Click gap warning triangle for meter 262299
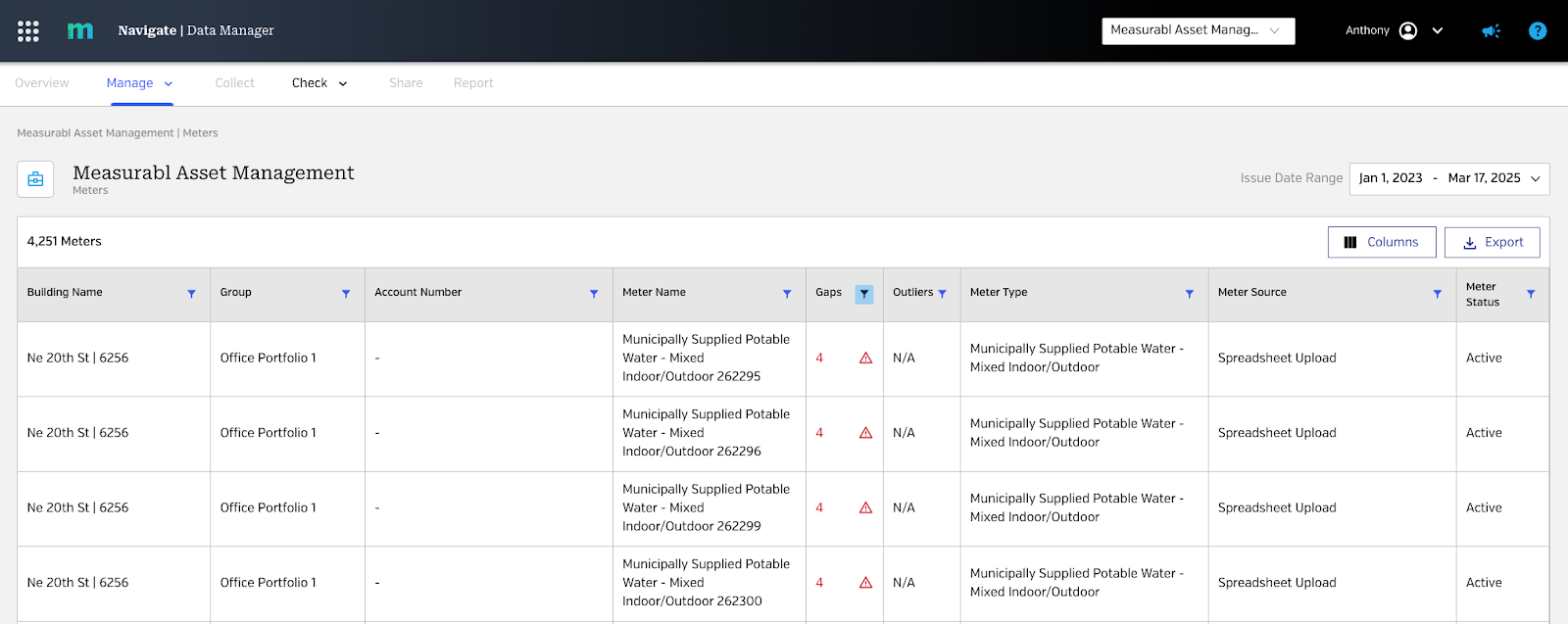Image resolution: width=1568 pixels, height=624 pixels. click(x=866, y=508)
